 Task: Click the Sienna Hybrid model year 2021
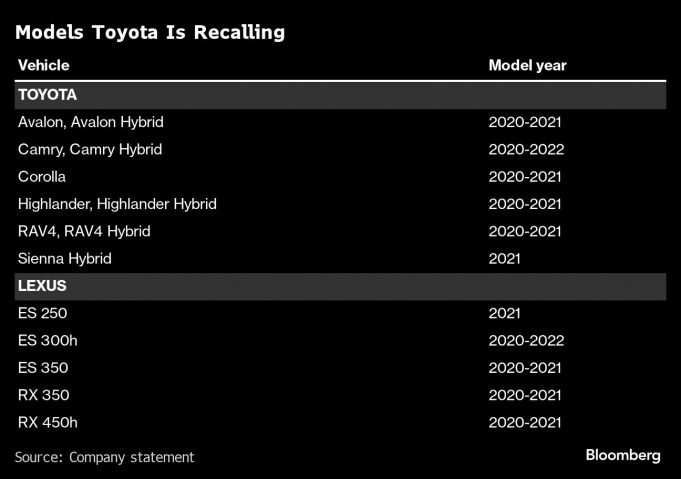click(x=505, y=258)
